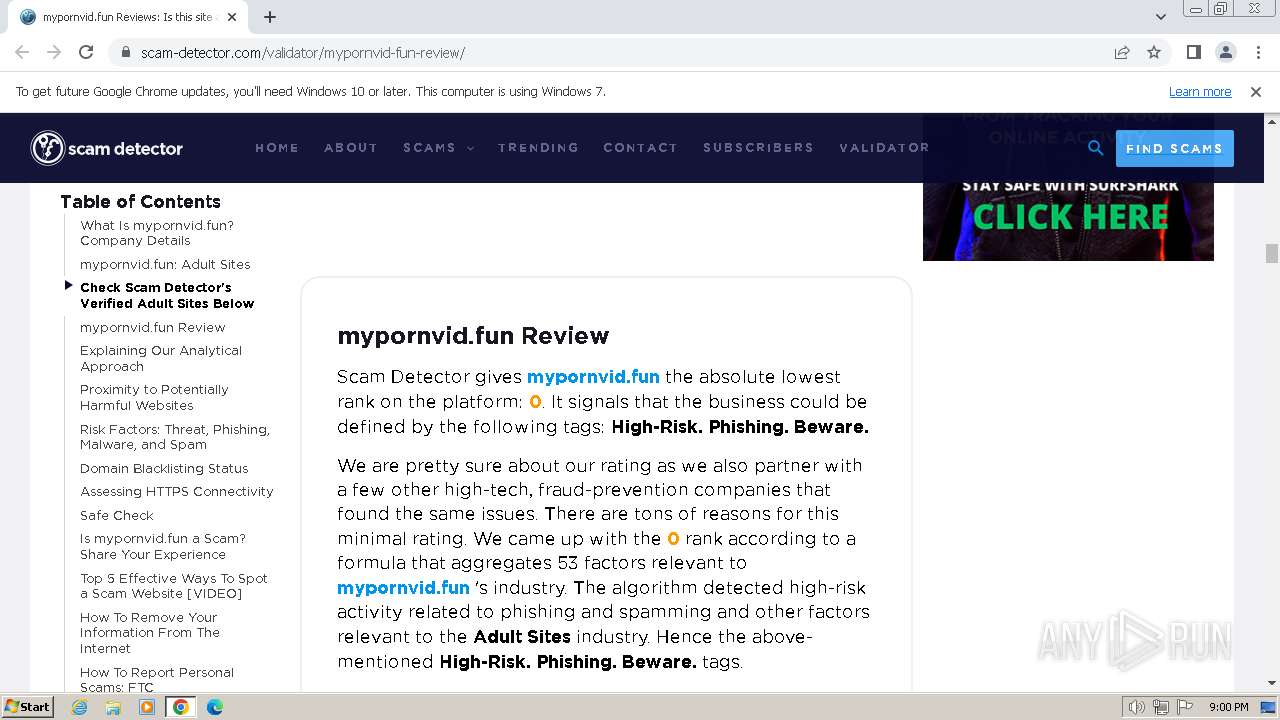View site information via the lock icon
This screenshot has width=1280, height=720.
point(126,53)
